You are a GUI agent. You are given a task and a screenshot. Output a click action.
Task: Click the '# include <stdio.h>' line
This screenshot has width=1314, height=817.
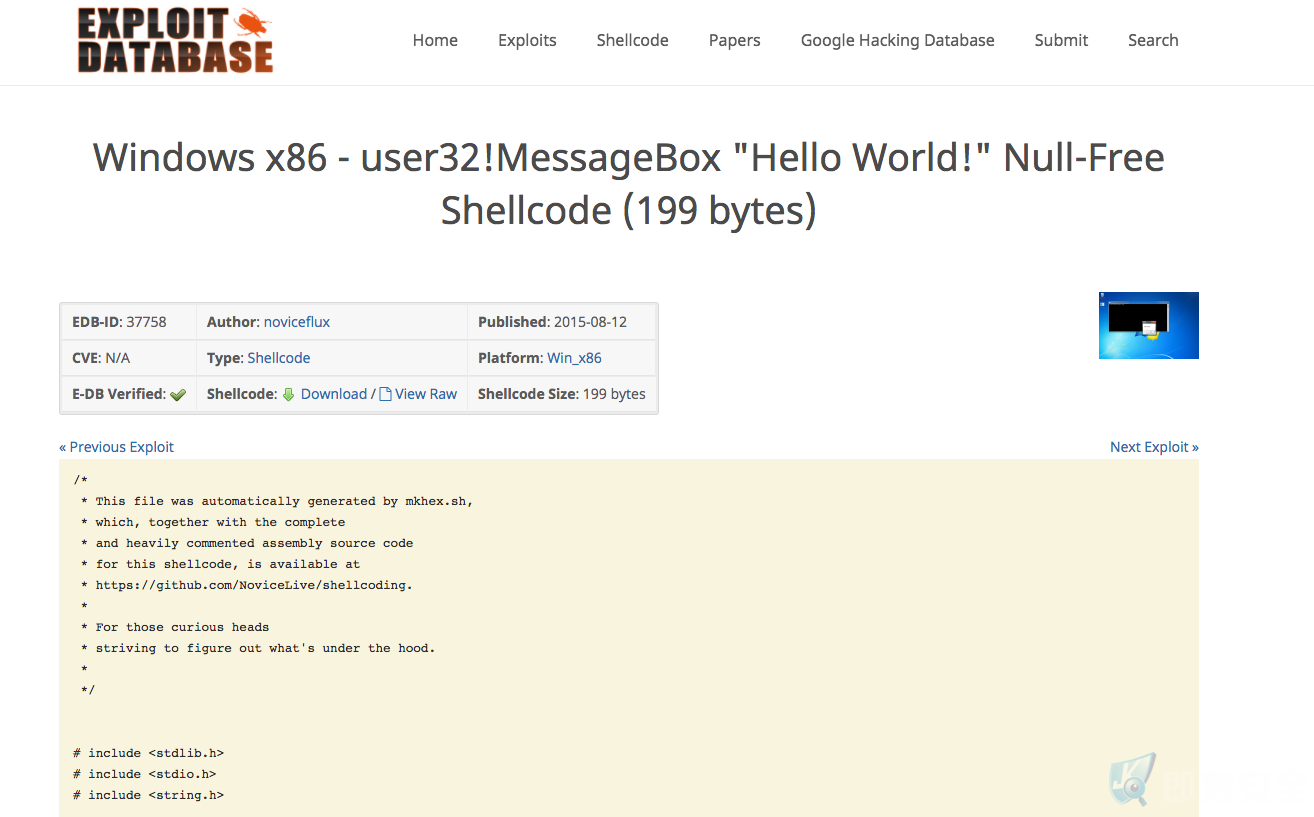point(144,774)
